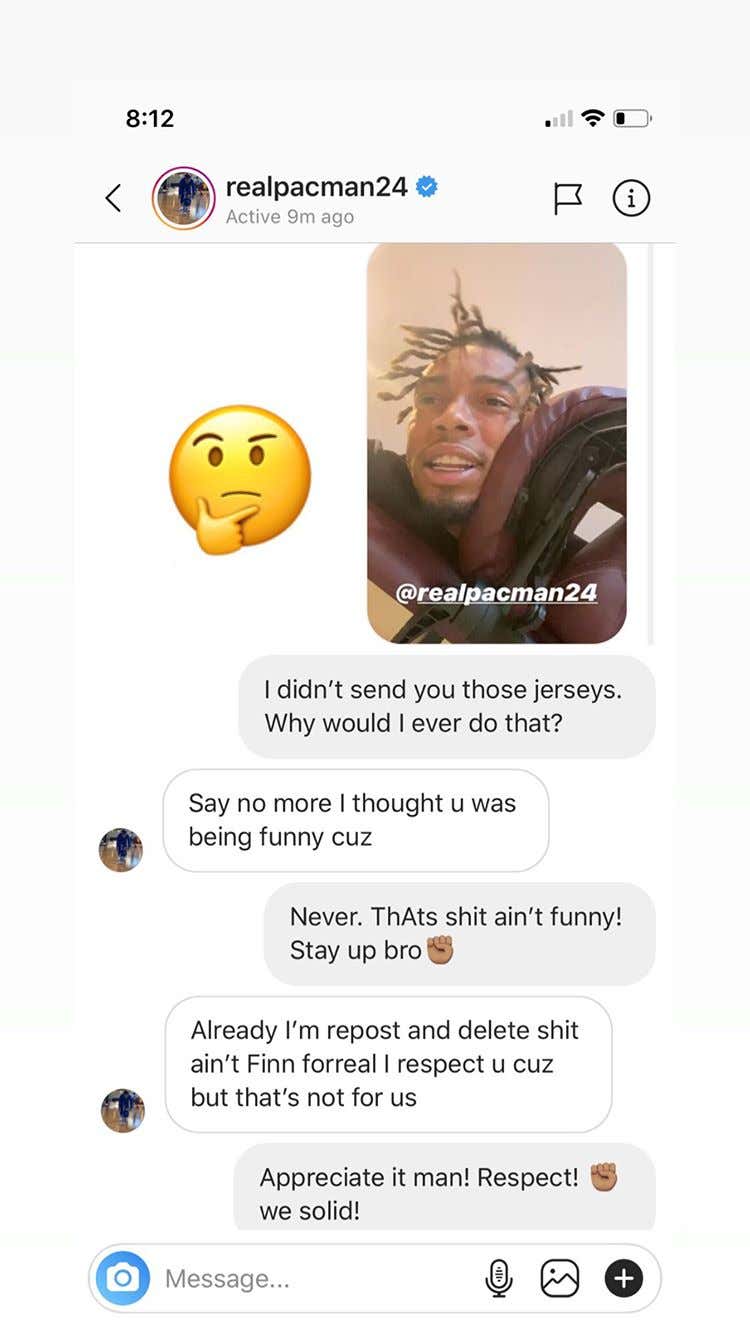The height and width of the screenshot is (1333, 750).
Task: Tap the thinking face emoji reaction
Action: tap(240, 479)
